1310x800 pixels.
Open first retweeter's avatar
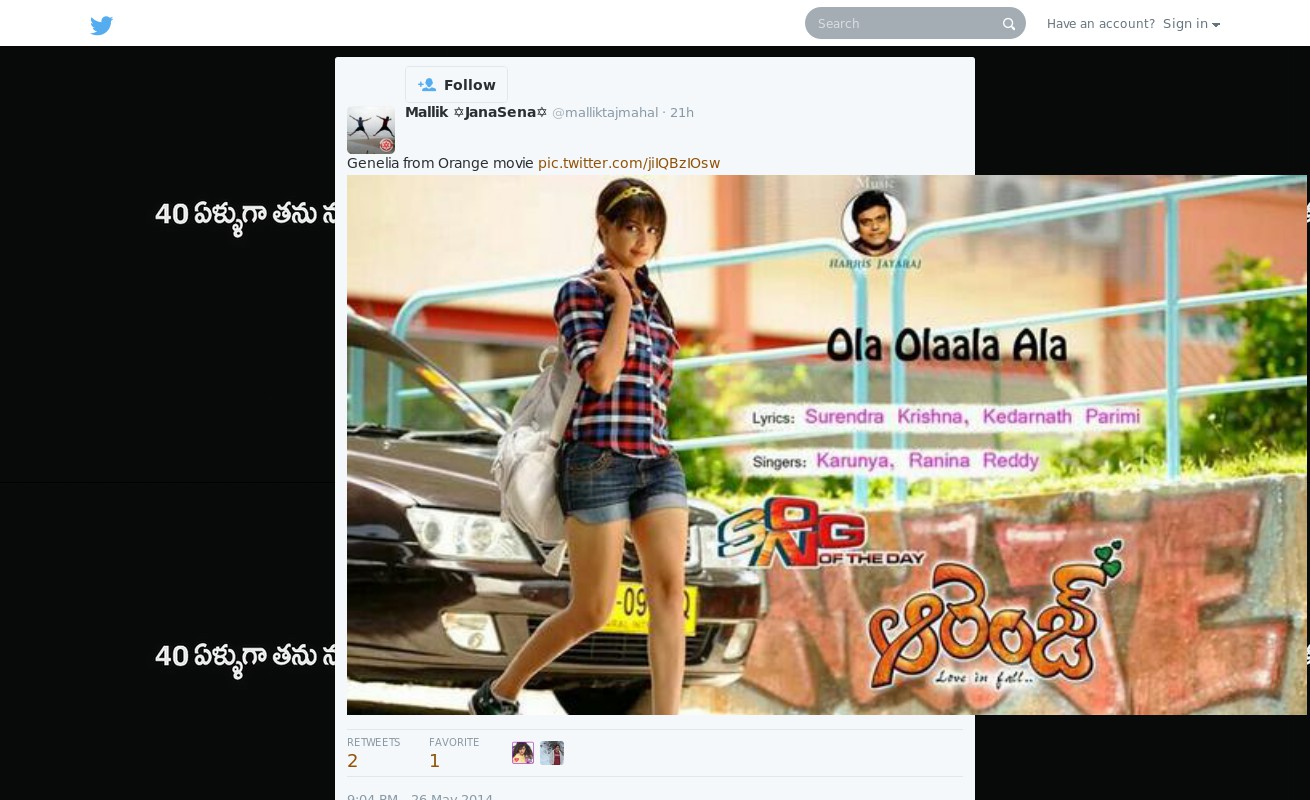[x=523, y=753]
